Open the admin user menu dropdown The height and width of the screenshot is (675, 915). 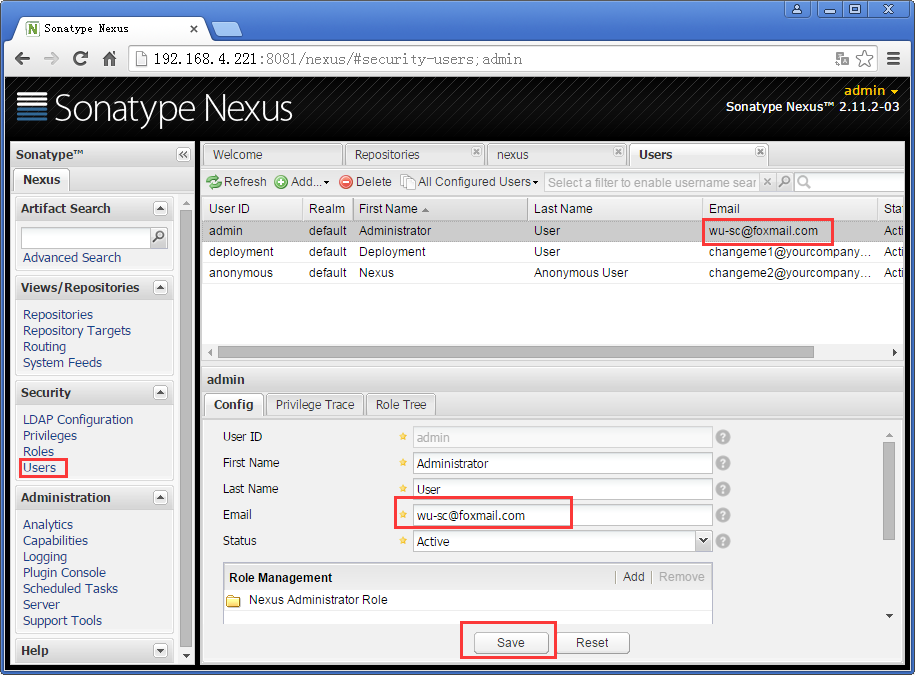871,90
